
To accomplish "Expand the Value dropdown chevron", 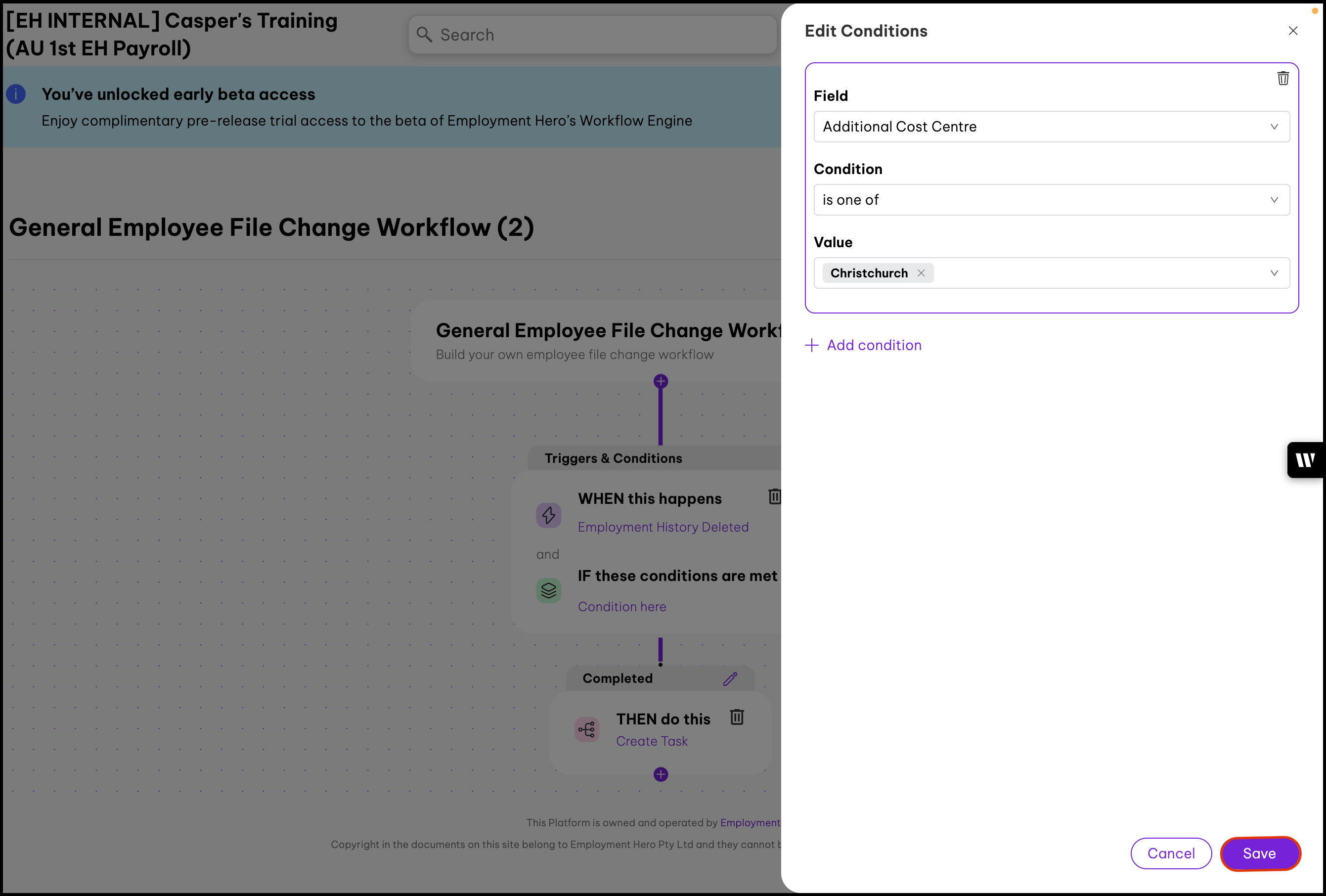I will click(x=1274, y=273).
